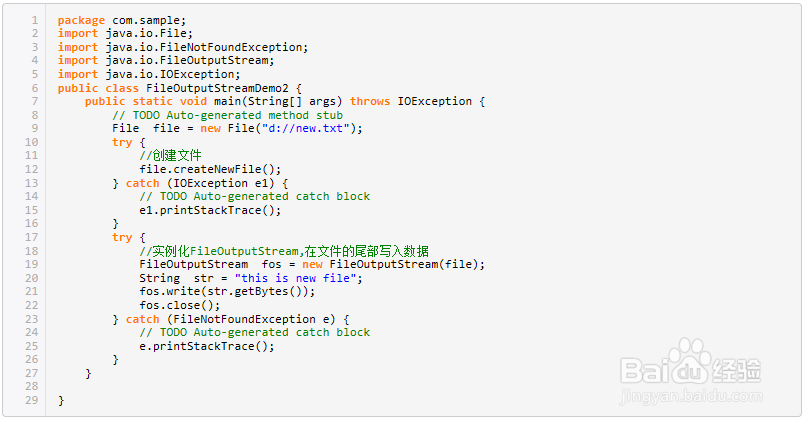Viewport: 809px width, 424px height.
Task: Select line number 12 in the gutter
Action: point(32,169)
